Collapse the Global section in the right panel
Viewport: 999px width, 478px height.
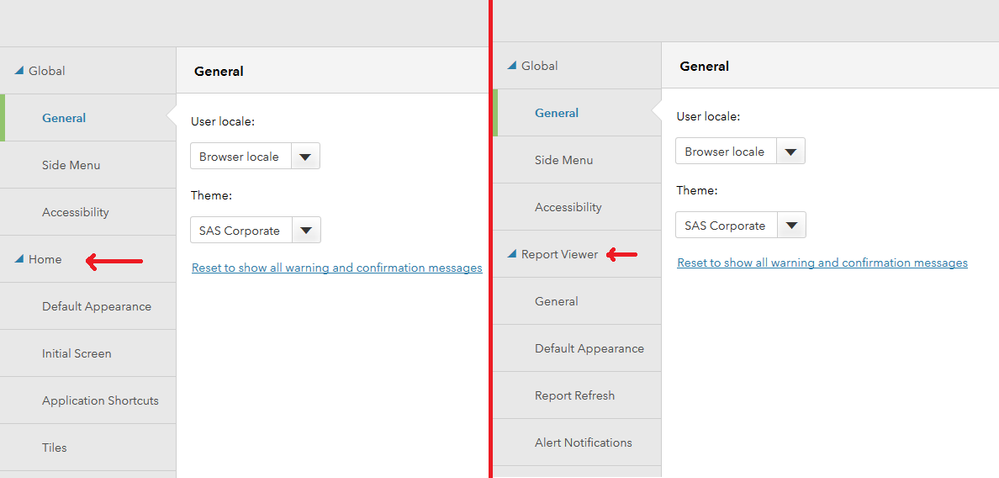[512, 66]
